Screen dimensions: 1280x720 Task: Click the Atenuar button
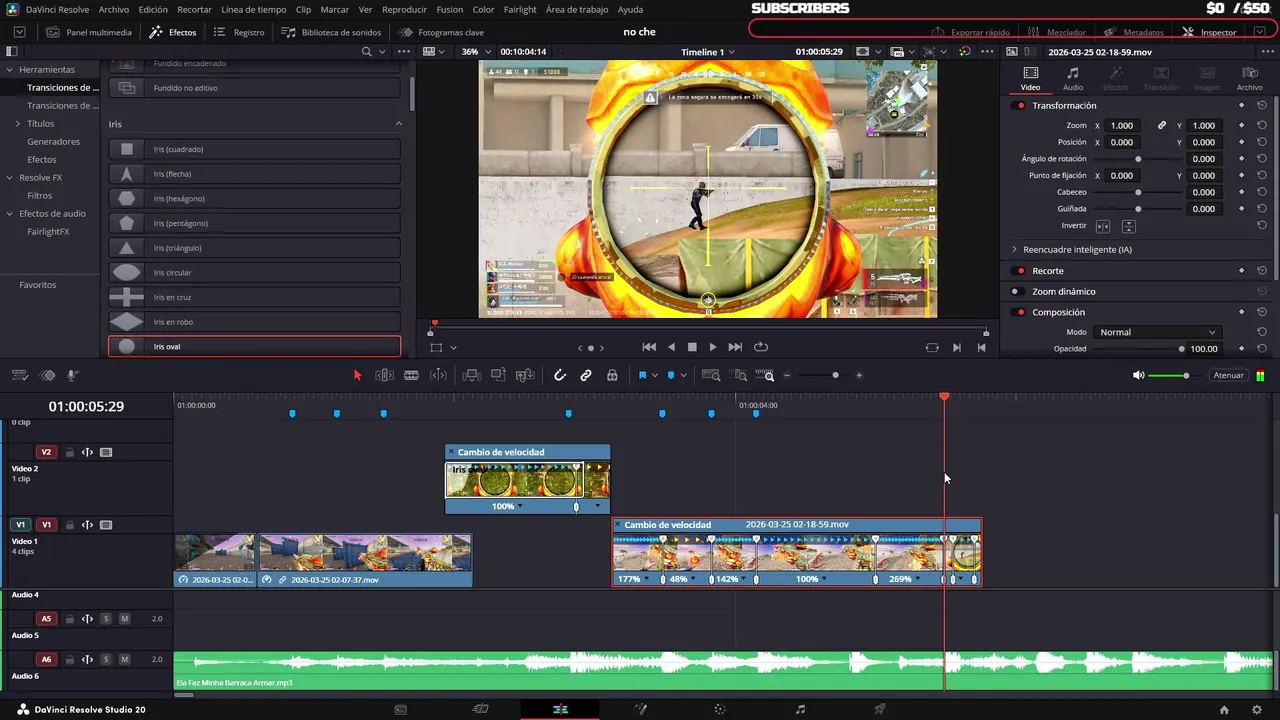[1228, 375]
